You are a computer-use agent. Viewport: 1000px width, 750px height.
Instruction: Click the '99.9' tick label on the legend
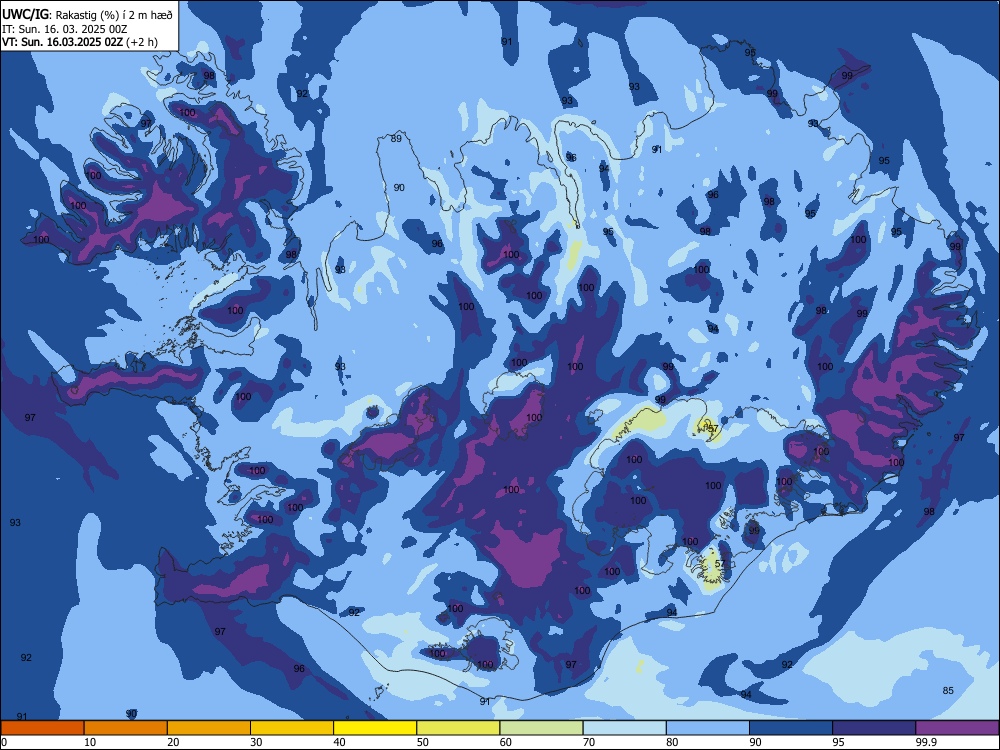click(926, 742)
